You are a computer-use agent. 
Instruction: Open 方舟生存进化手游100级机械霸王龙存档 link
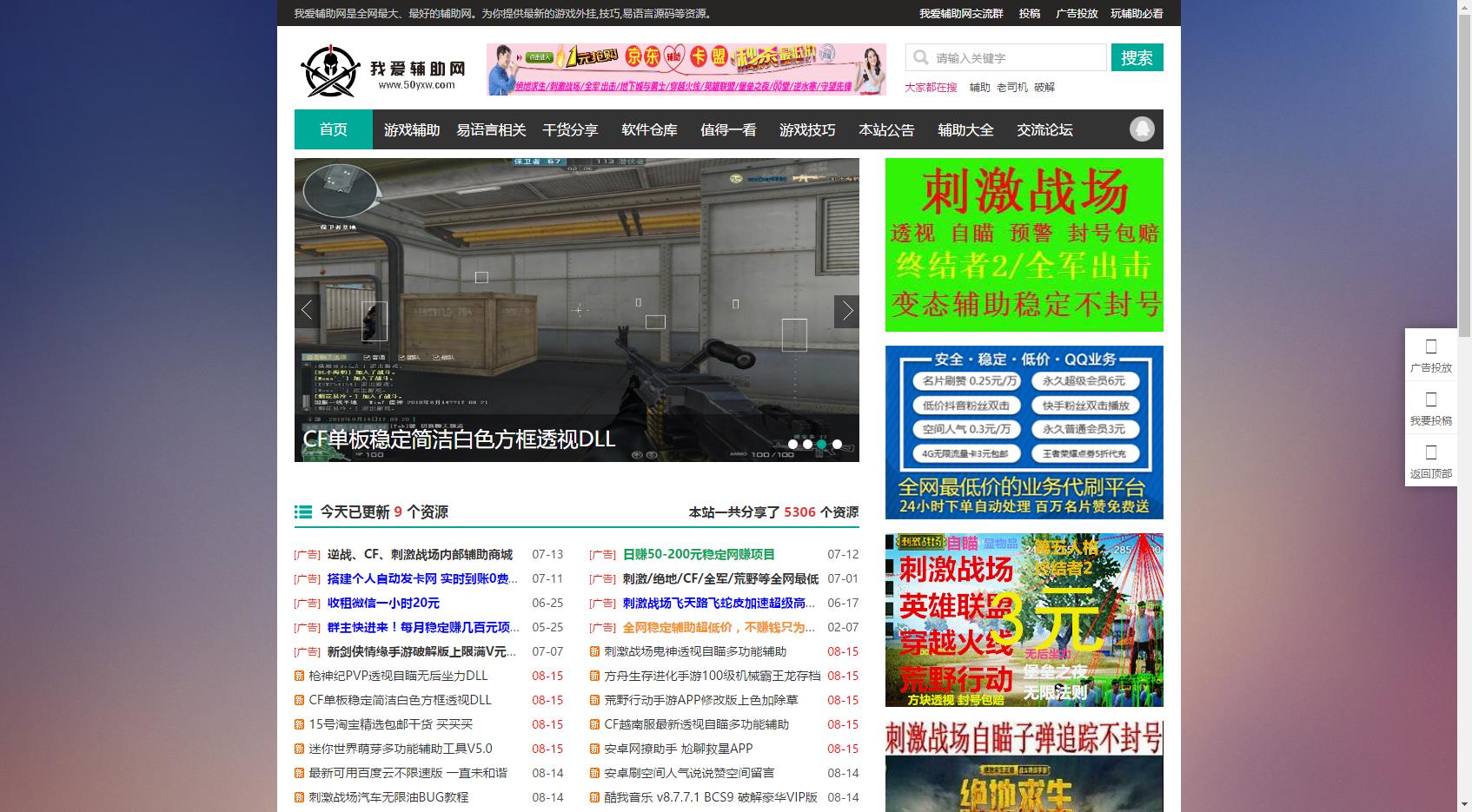713,676
